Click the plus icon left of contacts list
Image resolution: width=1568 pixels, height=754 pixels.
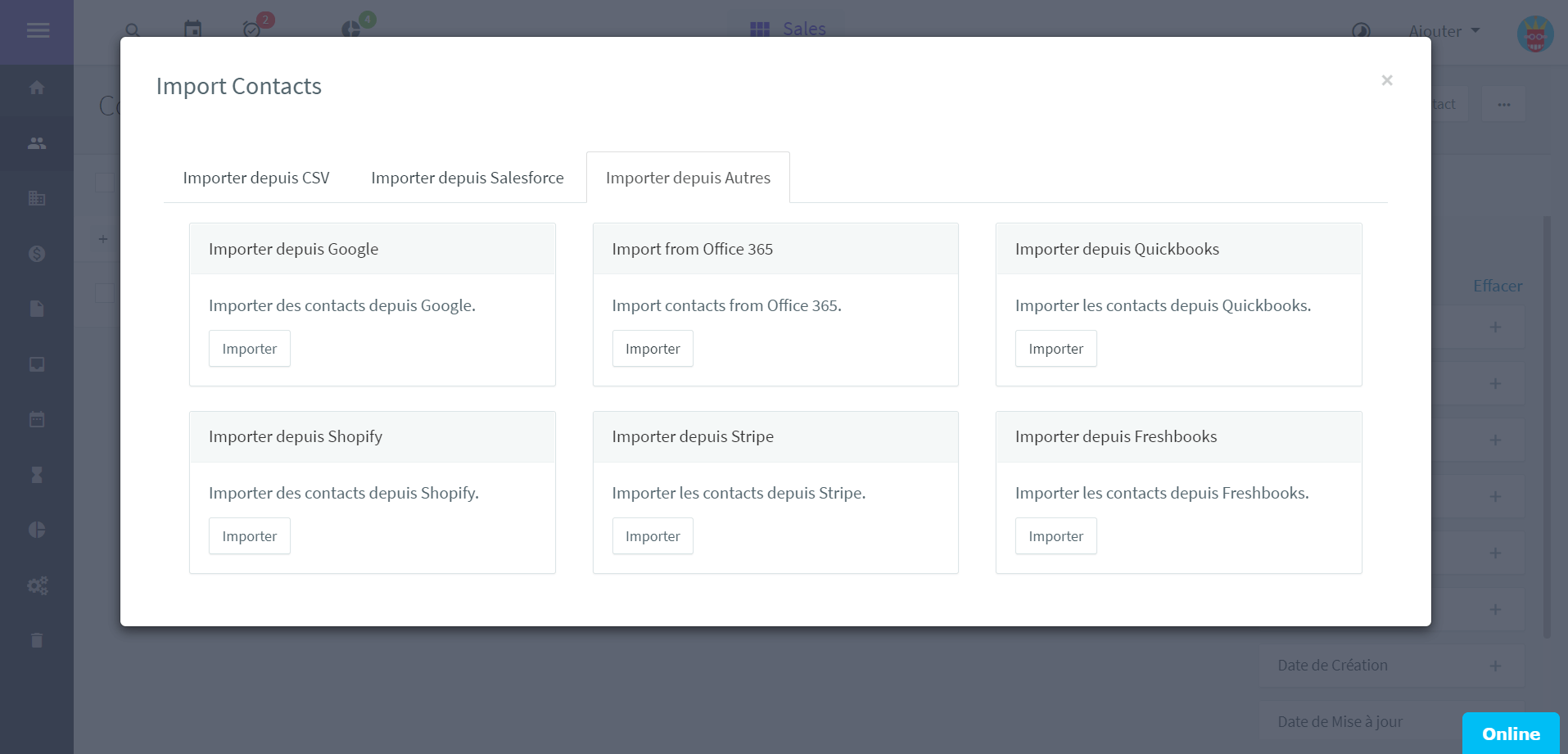[x=103, y=239]
